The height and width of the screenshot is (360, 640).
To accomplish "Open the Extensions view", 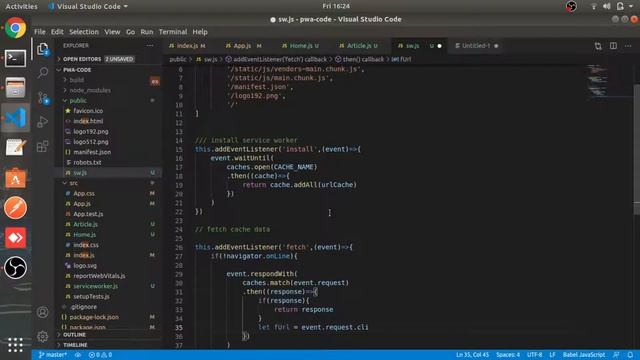I will point(42,146).
